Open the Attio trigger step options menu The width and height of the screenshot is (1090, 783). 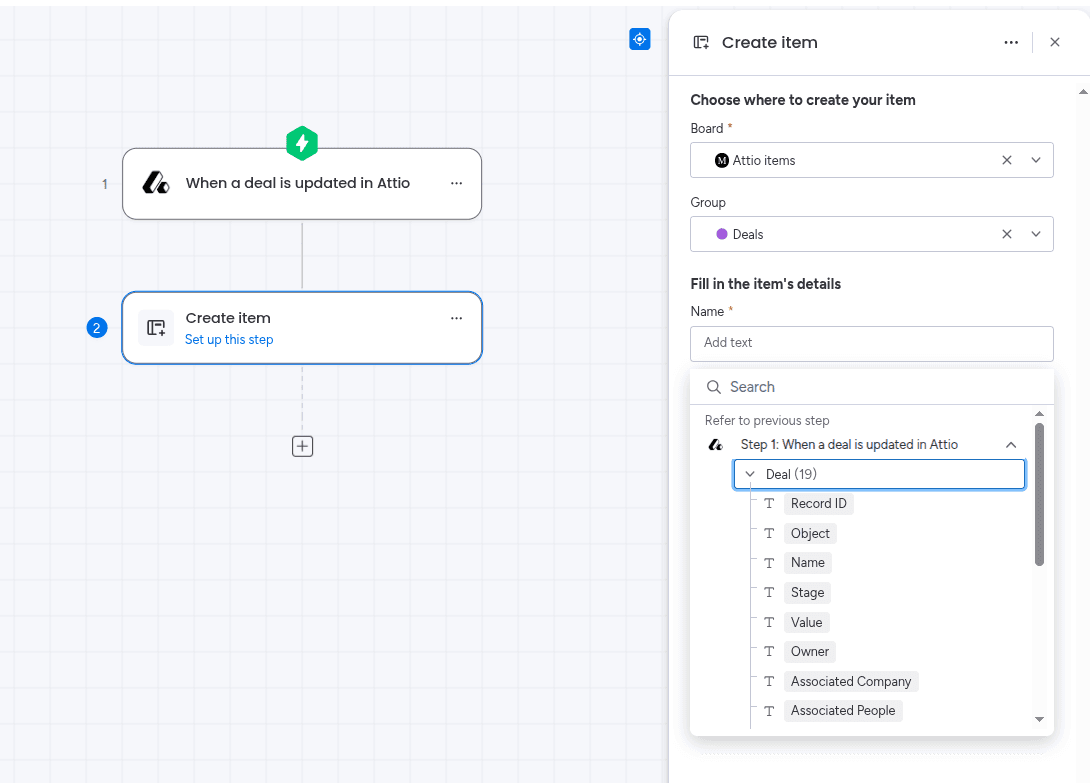click(456, 183)
